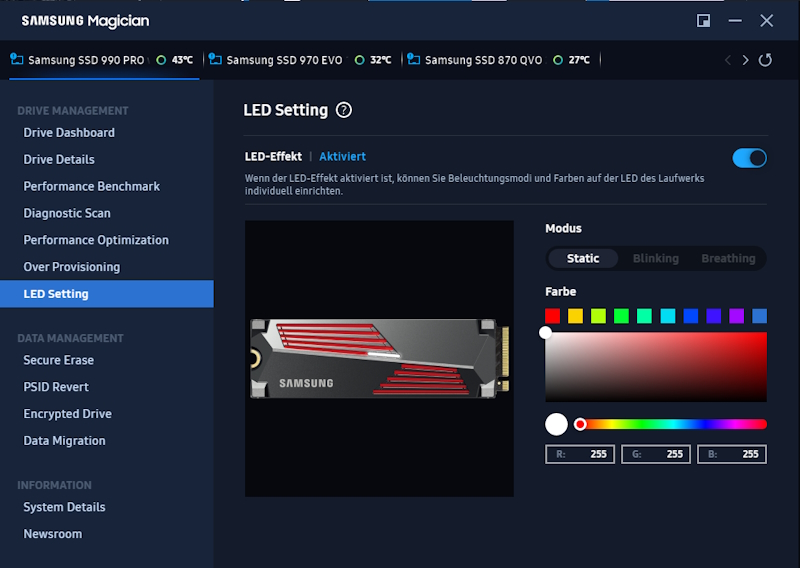Pick the royal blue color swatch

[x=691, y=316]
